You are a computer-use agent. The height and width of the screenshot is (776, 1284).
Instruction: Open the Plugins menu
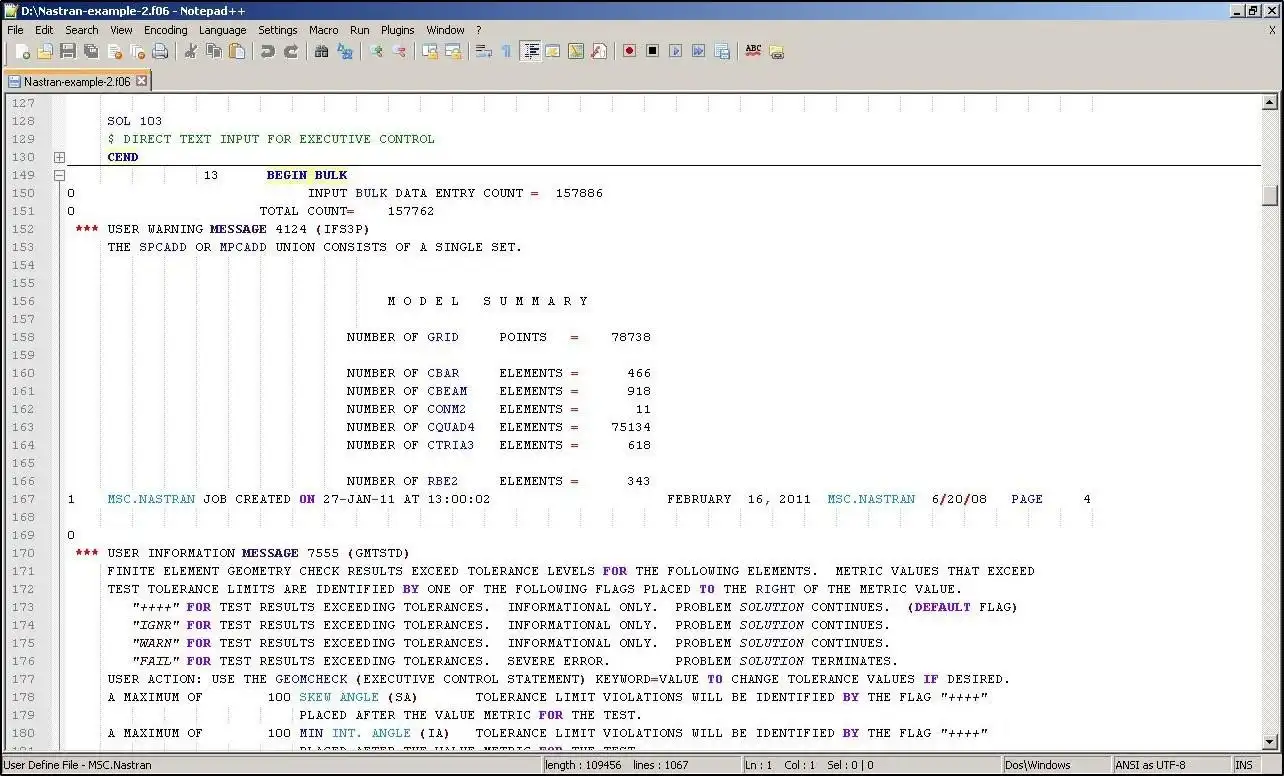pyautogui.click(x=398, y=30)
